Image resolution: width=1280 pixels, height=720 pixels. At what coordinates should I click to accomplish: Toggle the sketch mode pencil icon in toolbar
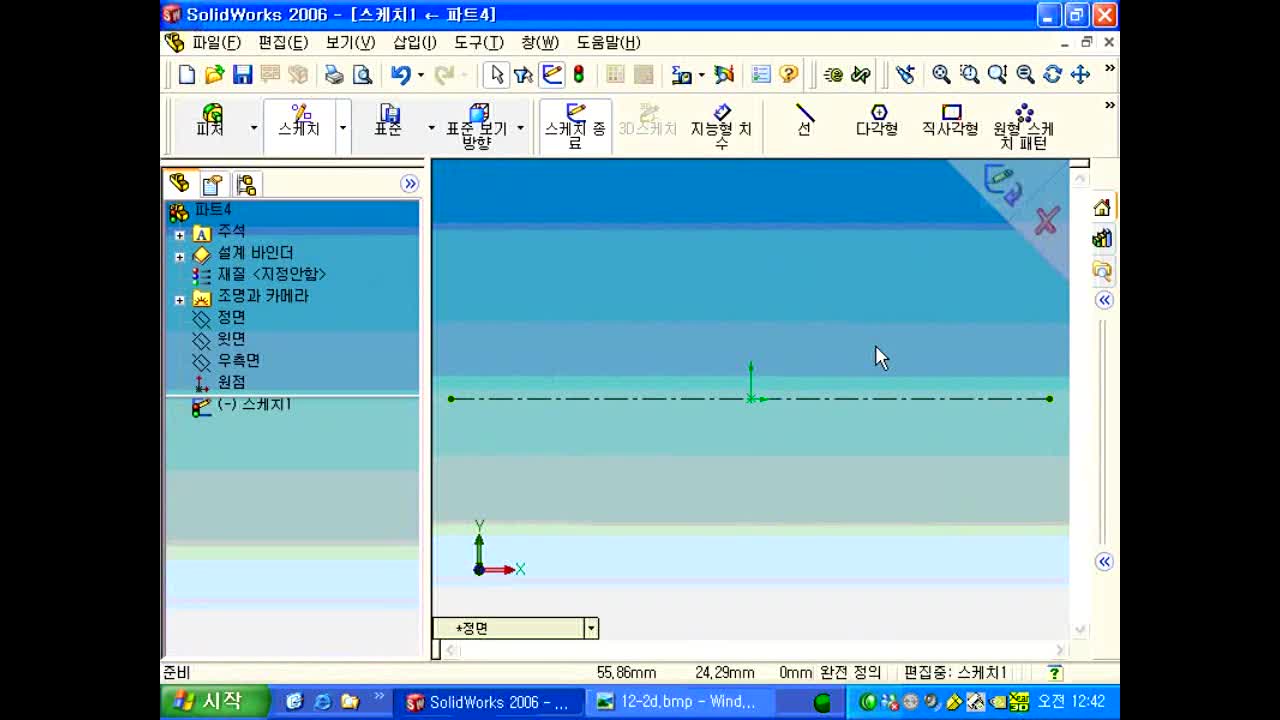pyautogui.click(x=552, y=75)
